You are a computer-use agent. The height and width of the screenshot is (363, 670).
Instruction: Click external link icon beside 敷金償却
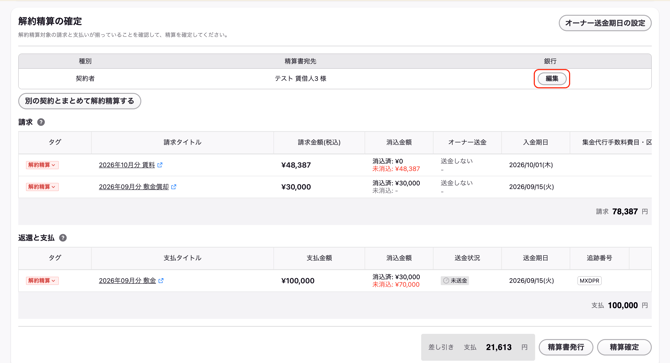pos(173,187)
